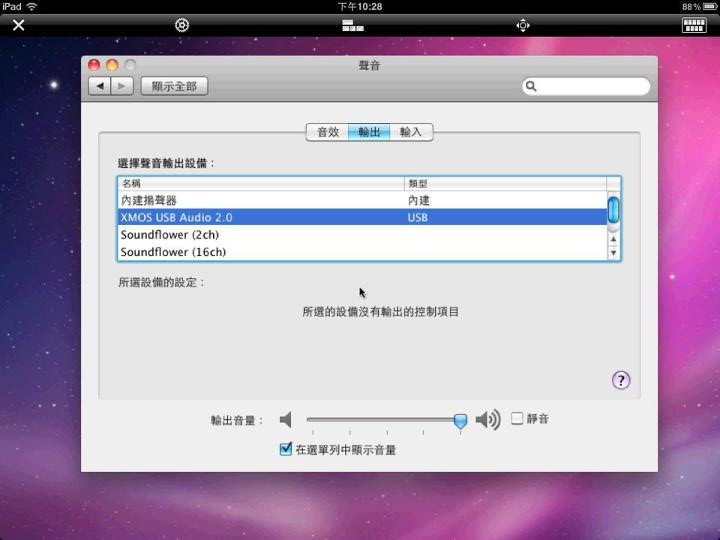Image resolution: width=720 pixels, height=540 pixels.
Task: Click the back arrow in Sound window
Action: (x=100, y=86)
